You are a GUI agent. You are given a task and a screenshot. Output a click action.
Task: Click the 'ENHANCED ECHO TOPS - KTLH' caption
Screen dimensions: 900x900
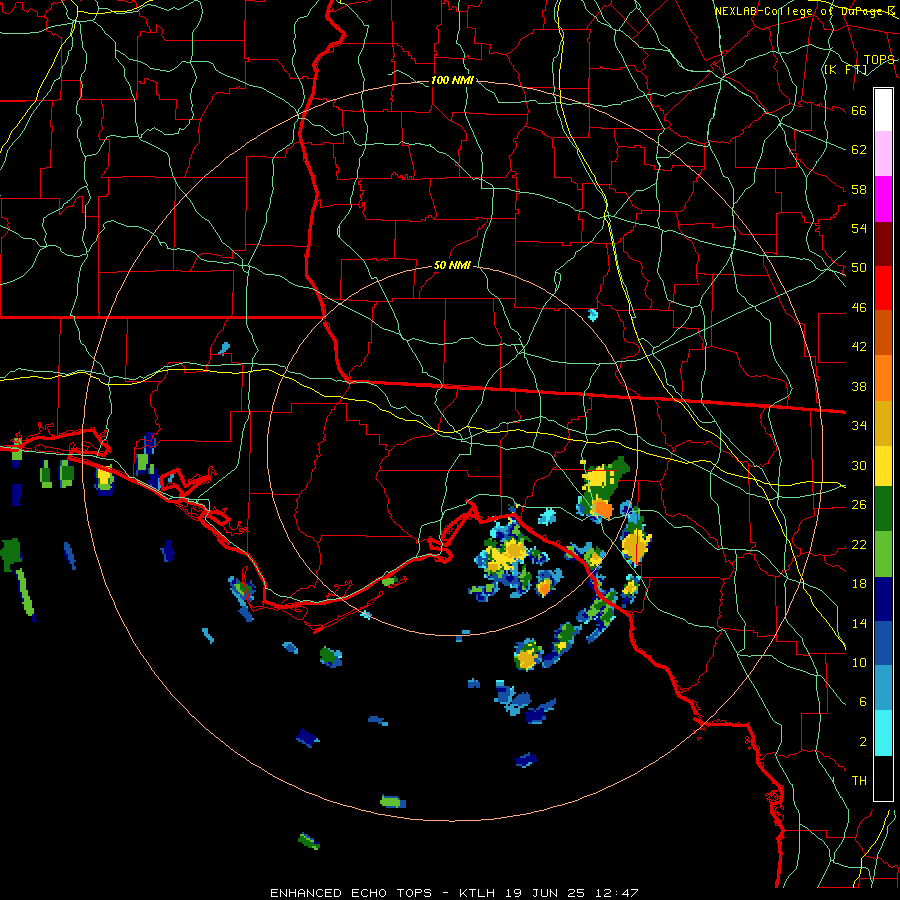click(382, 893)
